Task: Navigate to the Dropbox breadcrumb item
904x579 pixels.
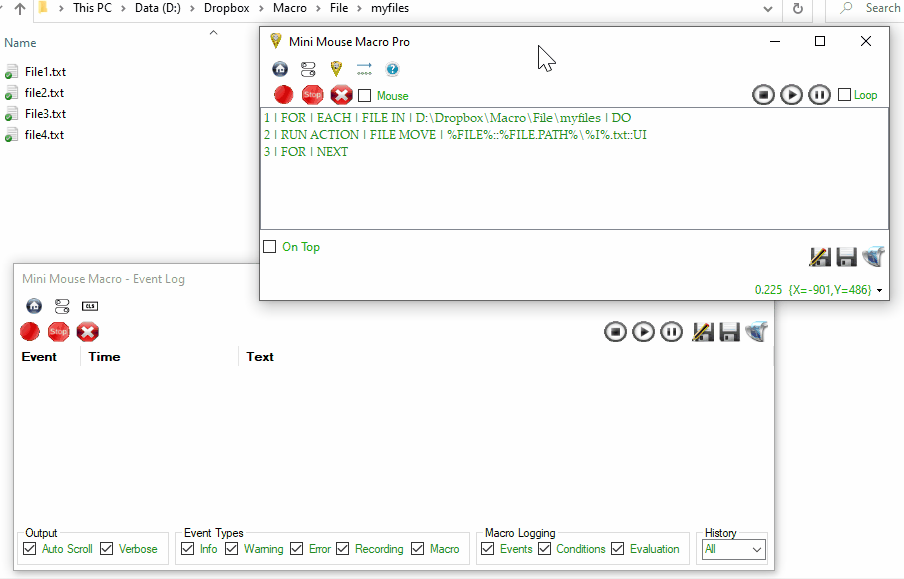Action: 226,8
